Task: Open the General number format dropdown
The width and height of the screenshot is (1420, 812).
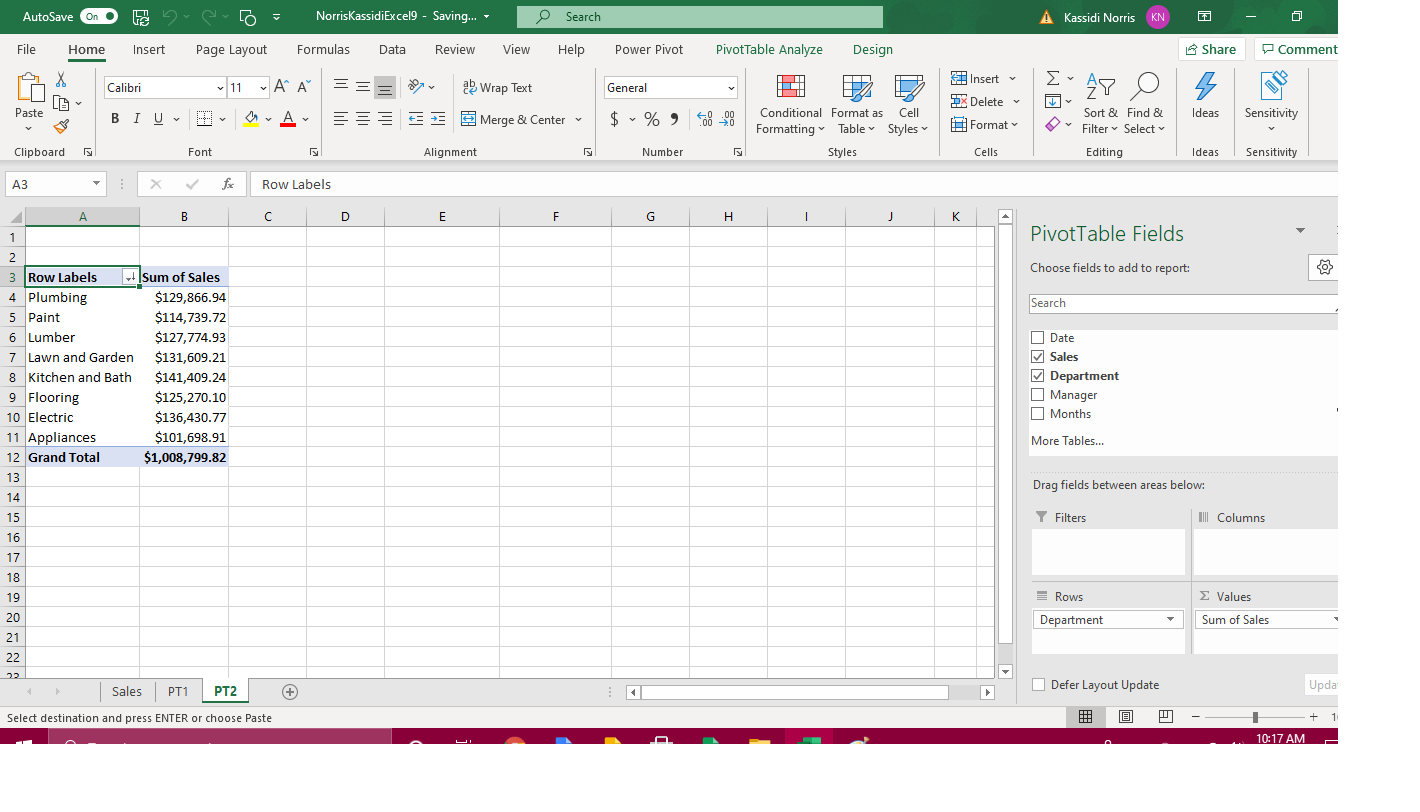Action: 731,88
